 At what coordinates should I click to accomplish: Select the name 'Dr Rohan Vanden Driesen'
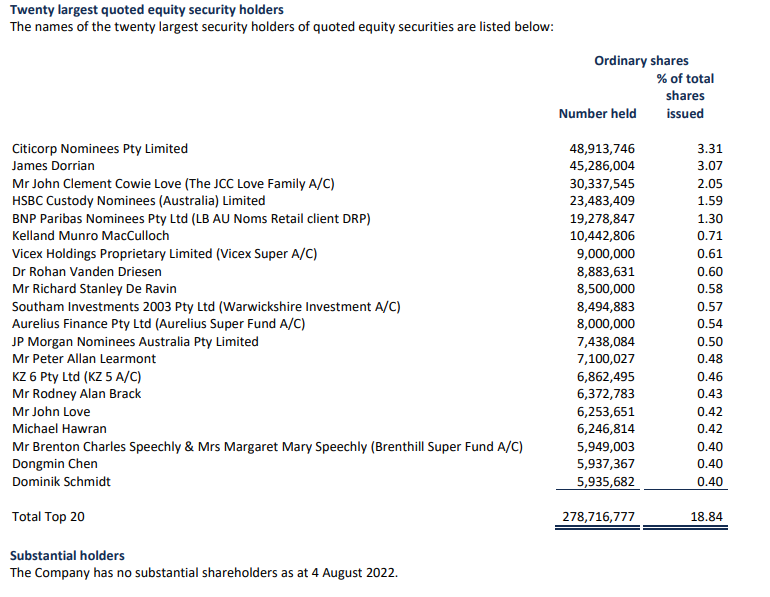(87, 271)
